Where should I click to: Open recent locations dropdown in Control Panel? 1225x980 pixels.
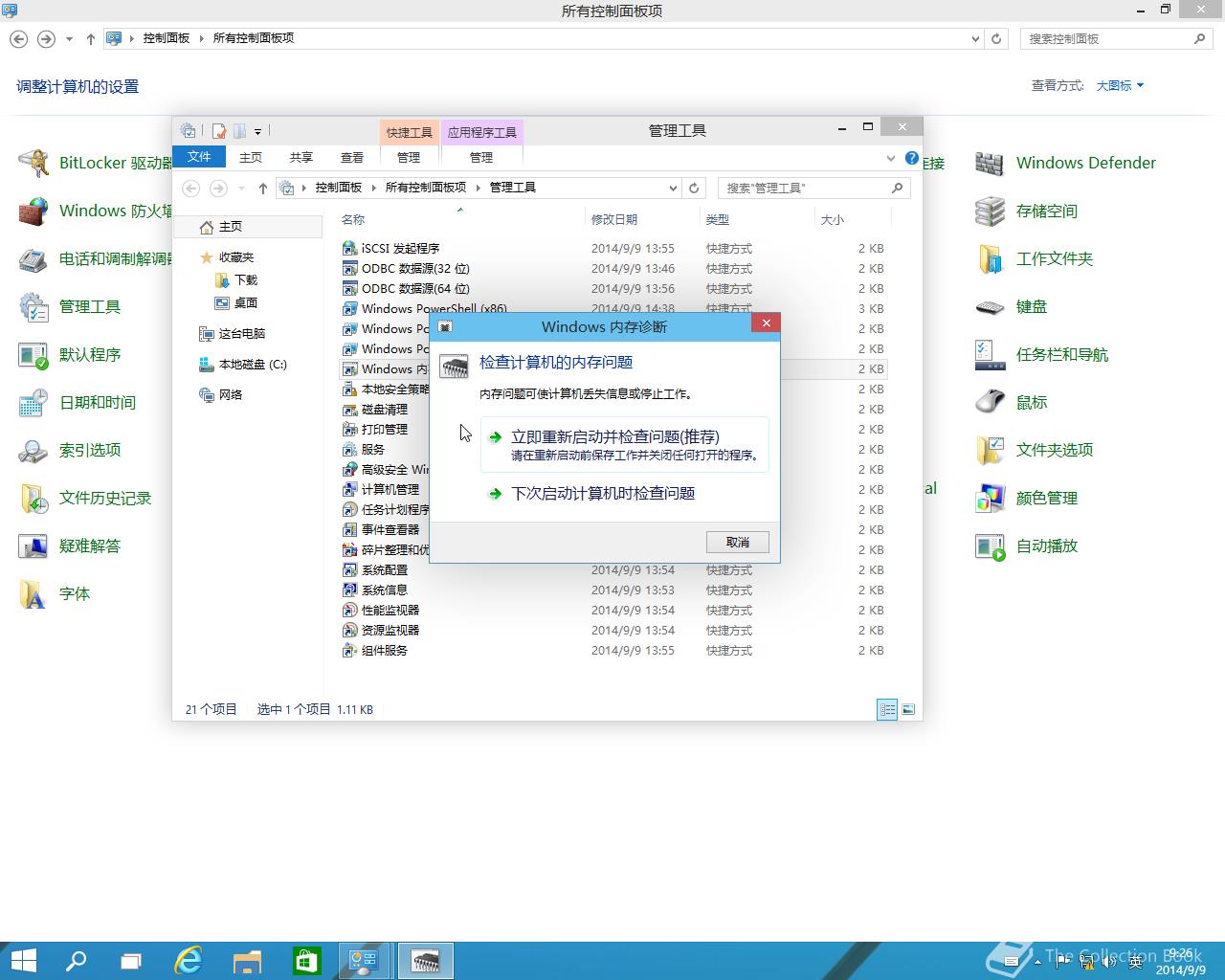(69, 39)
